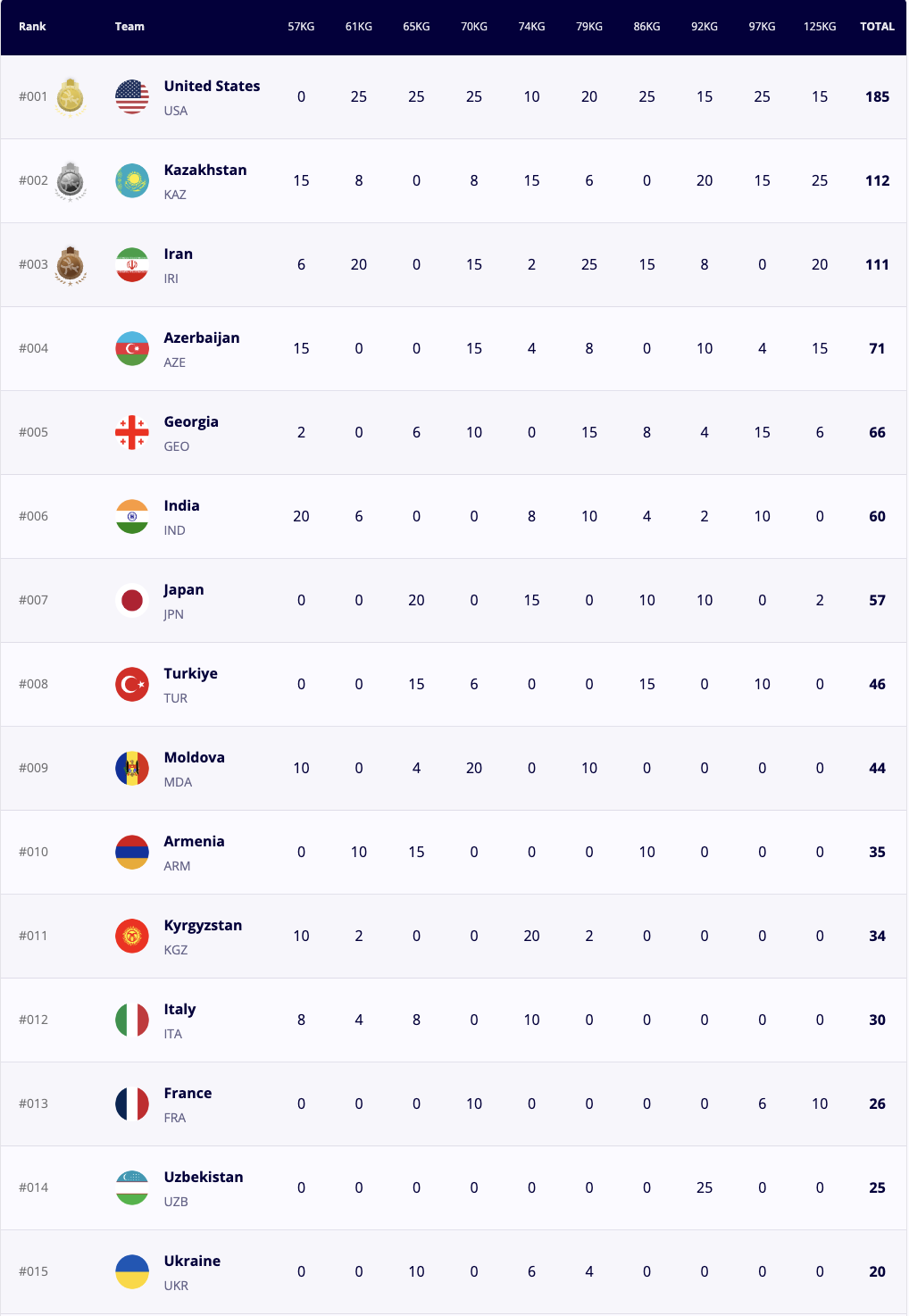The image size is (909, 1316).
Task: Click the Japan flag icon
Action: pos(132,600)
